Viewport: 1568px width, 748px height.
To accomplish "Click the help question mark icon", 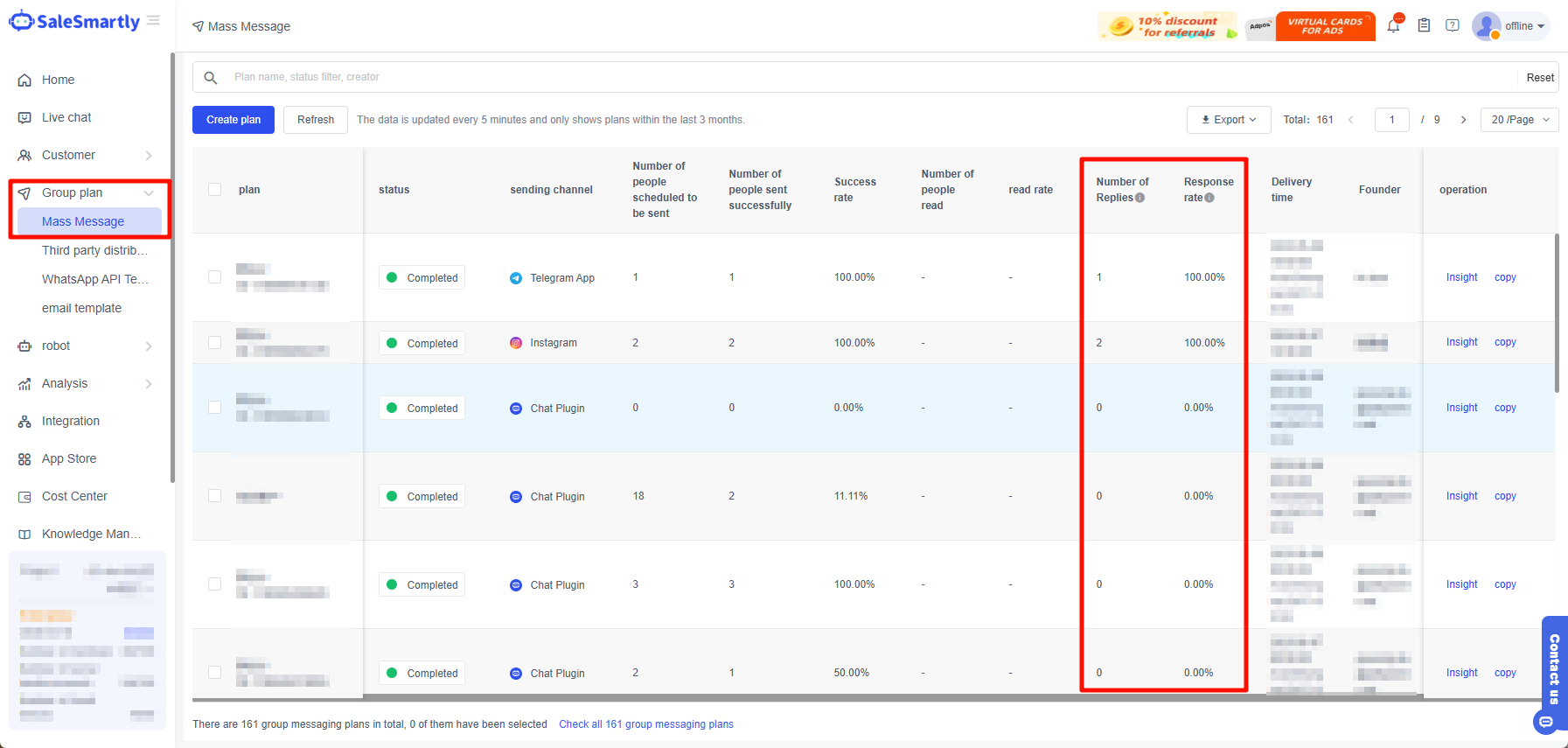I will (1452, 26).
